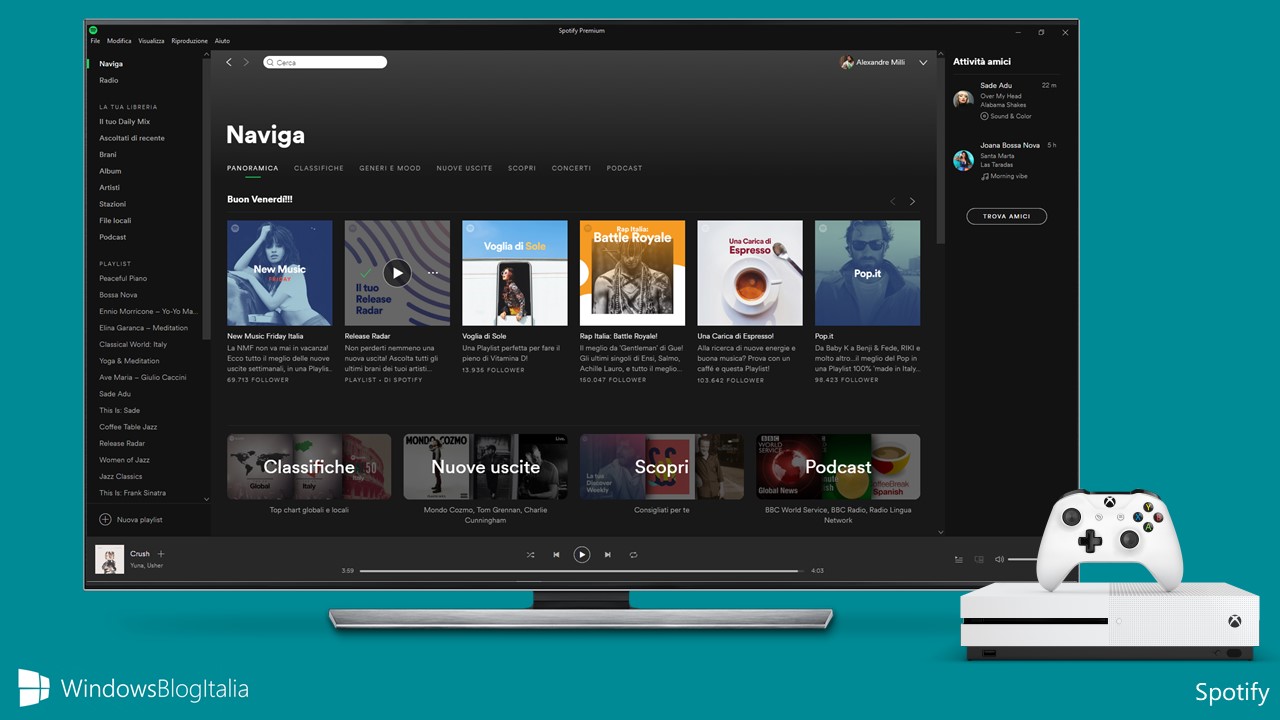1280x720 pixels.
Task: Expand options for Il tuo Release Radar
Action: pos(433,272)
